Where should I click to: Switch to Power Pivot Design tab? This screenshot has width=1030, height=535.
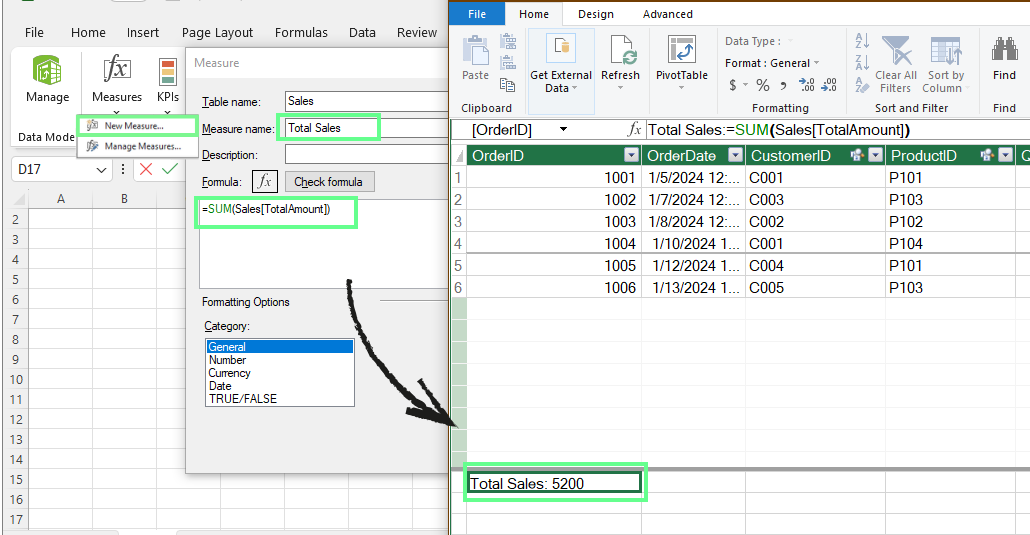coord(596,14)
